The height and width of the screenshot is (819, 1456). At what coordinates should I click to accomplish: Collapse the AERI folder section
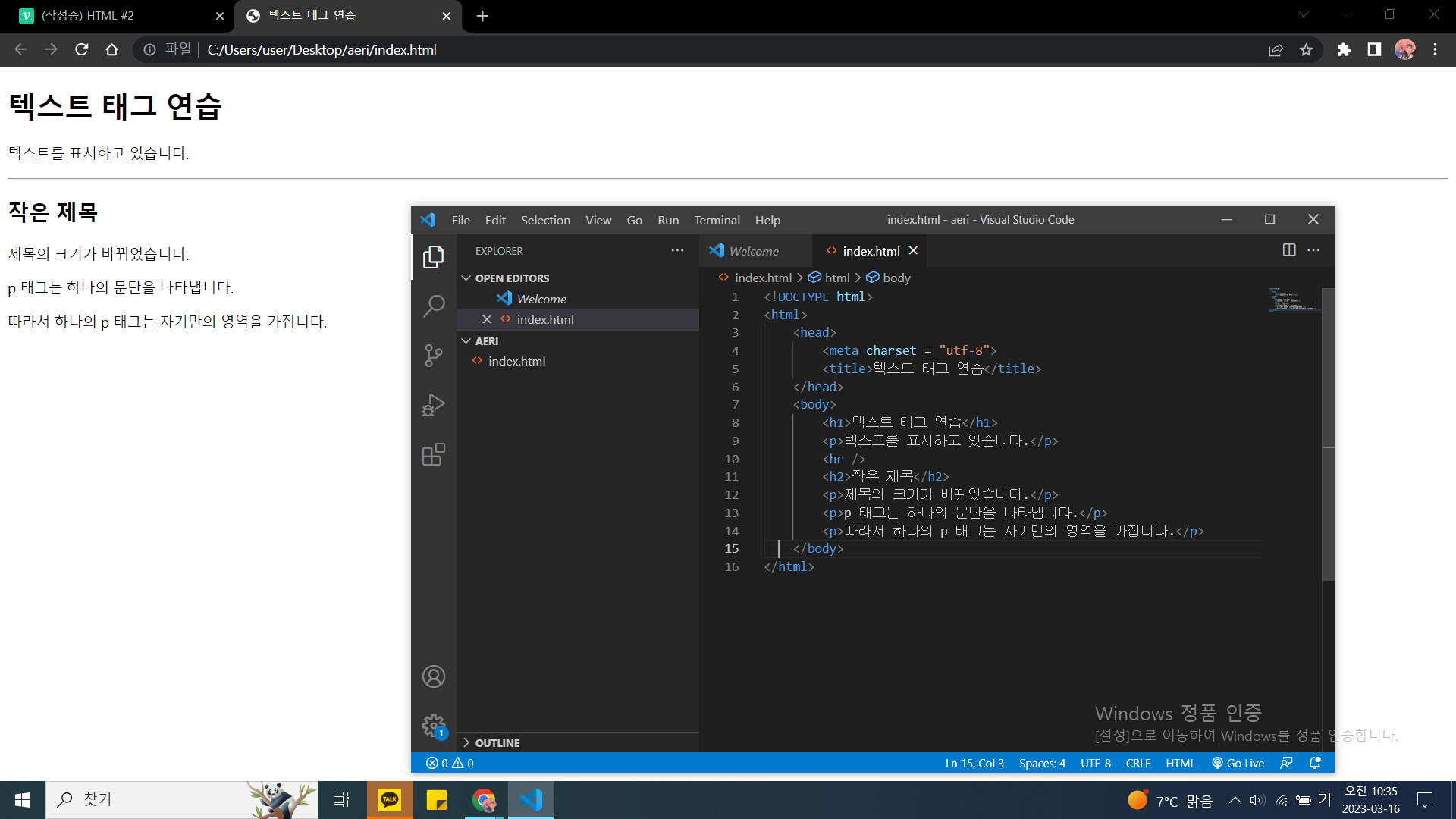point(486,341)
